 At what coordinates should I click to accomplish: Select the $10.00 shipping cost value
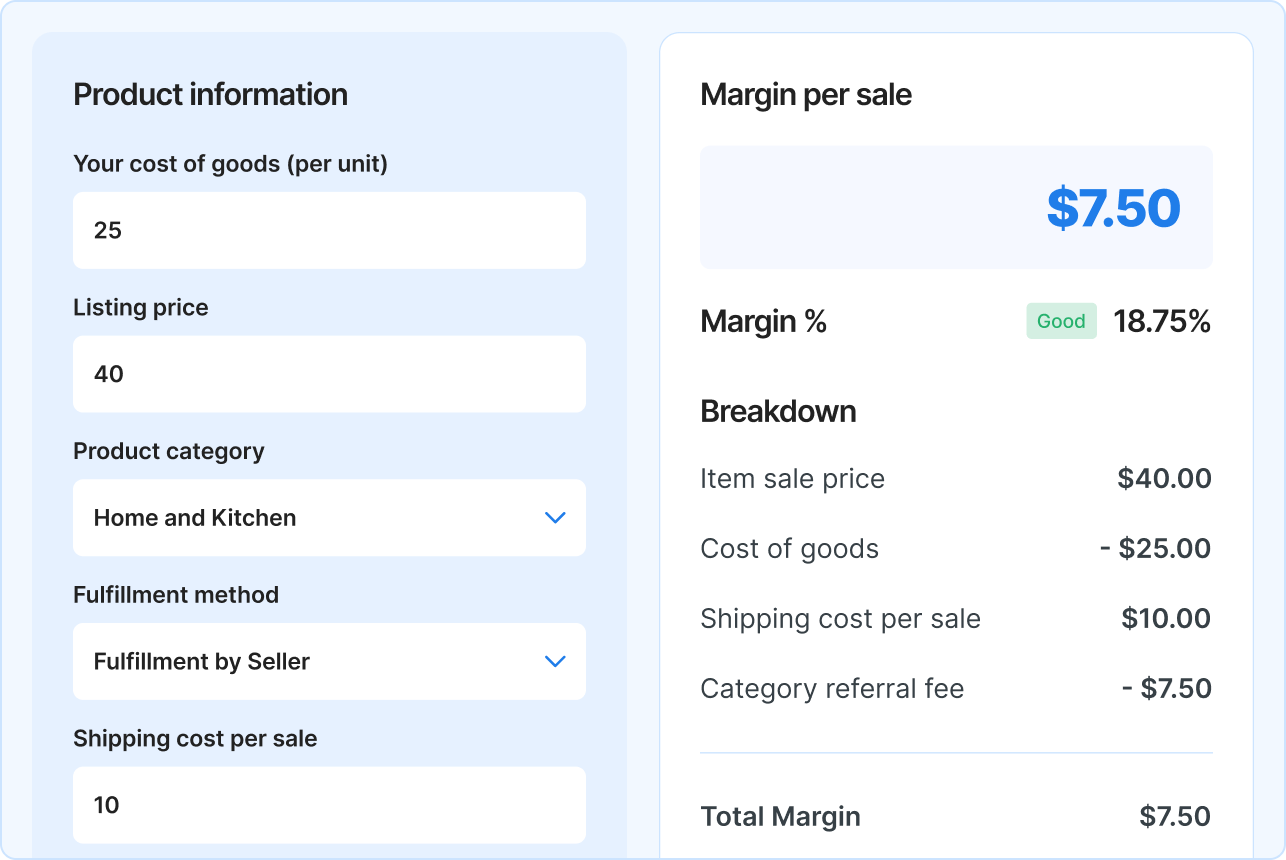click(x=1167, y=619)
